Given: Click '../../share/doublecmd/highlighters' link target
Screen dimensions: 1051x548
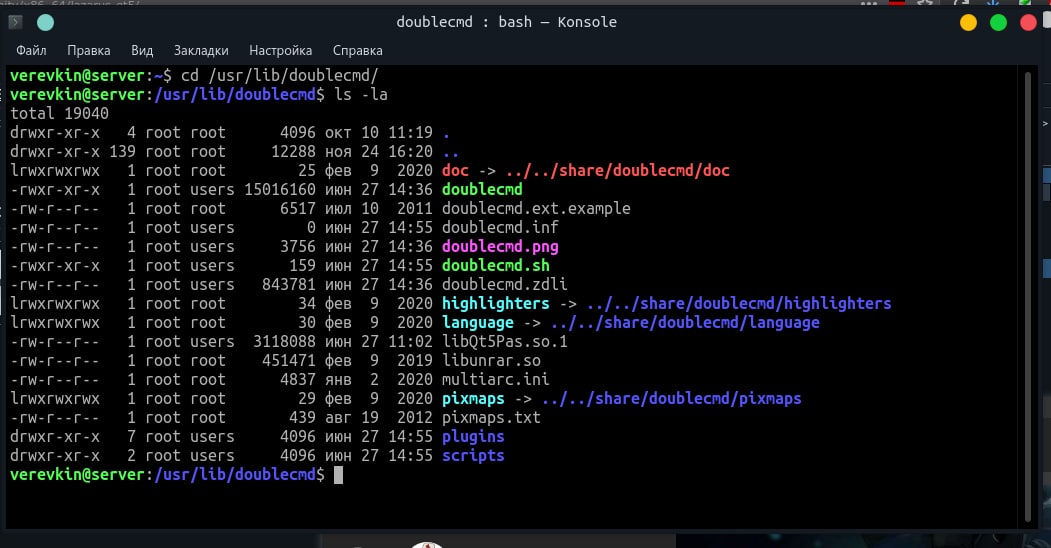Looking at the screenshot, I should (739, 303).
